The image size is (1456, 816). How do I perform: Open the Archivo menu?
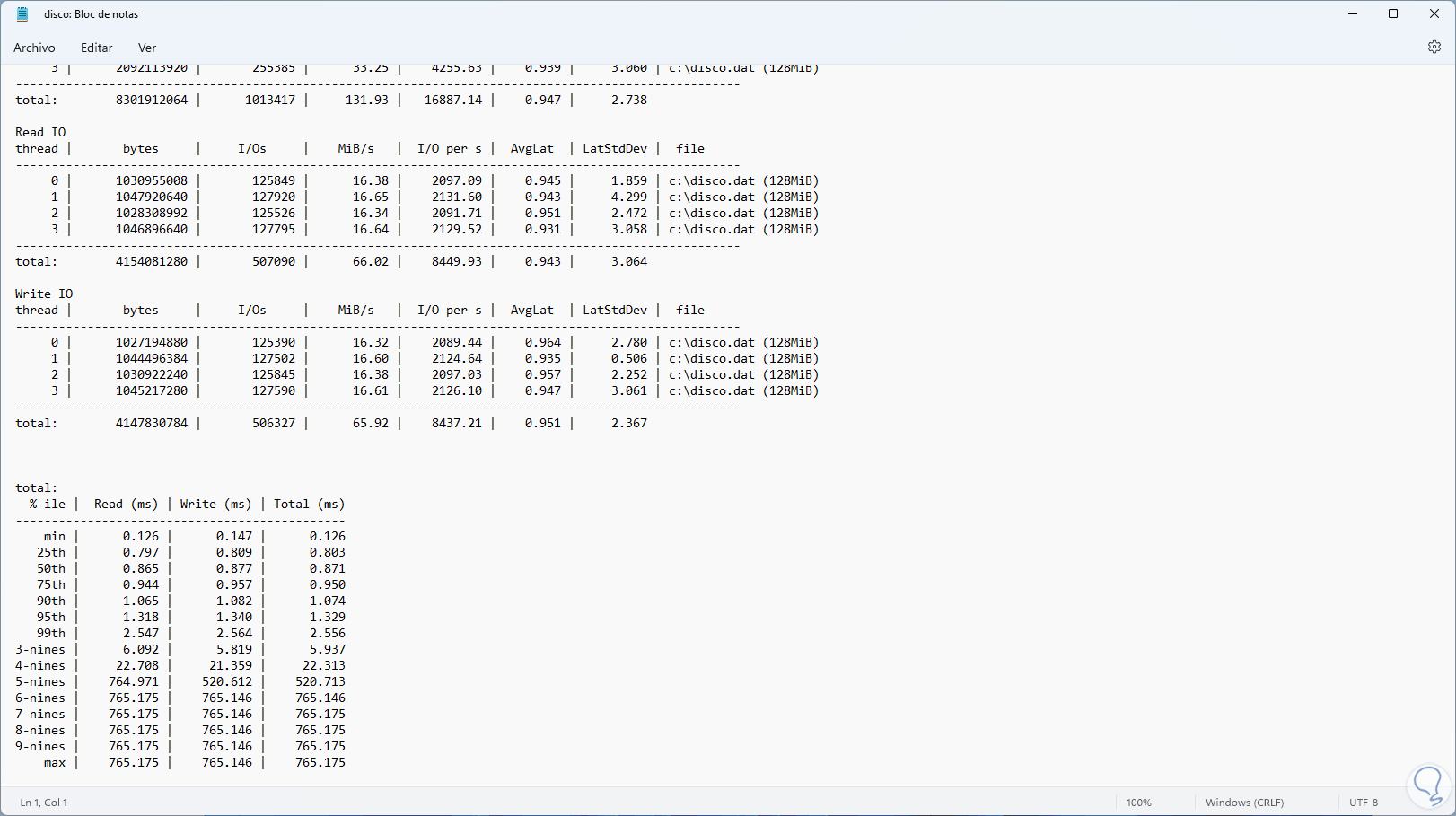click(x=34, y=48)
